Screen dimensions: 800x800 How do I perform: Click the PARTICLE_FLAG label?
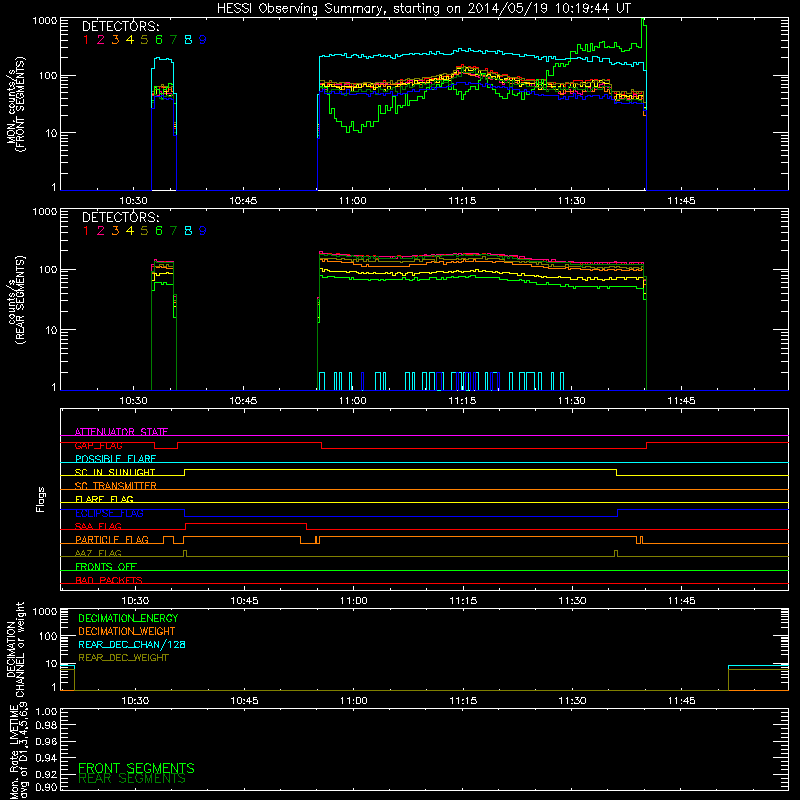click(112, 540)
